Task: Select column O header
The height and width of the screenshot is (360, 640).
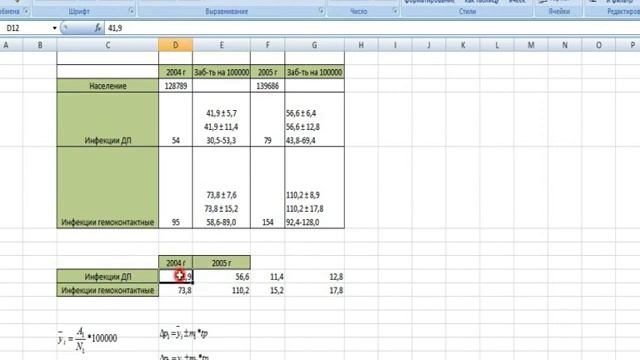Action: click(x=598, y=45)
